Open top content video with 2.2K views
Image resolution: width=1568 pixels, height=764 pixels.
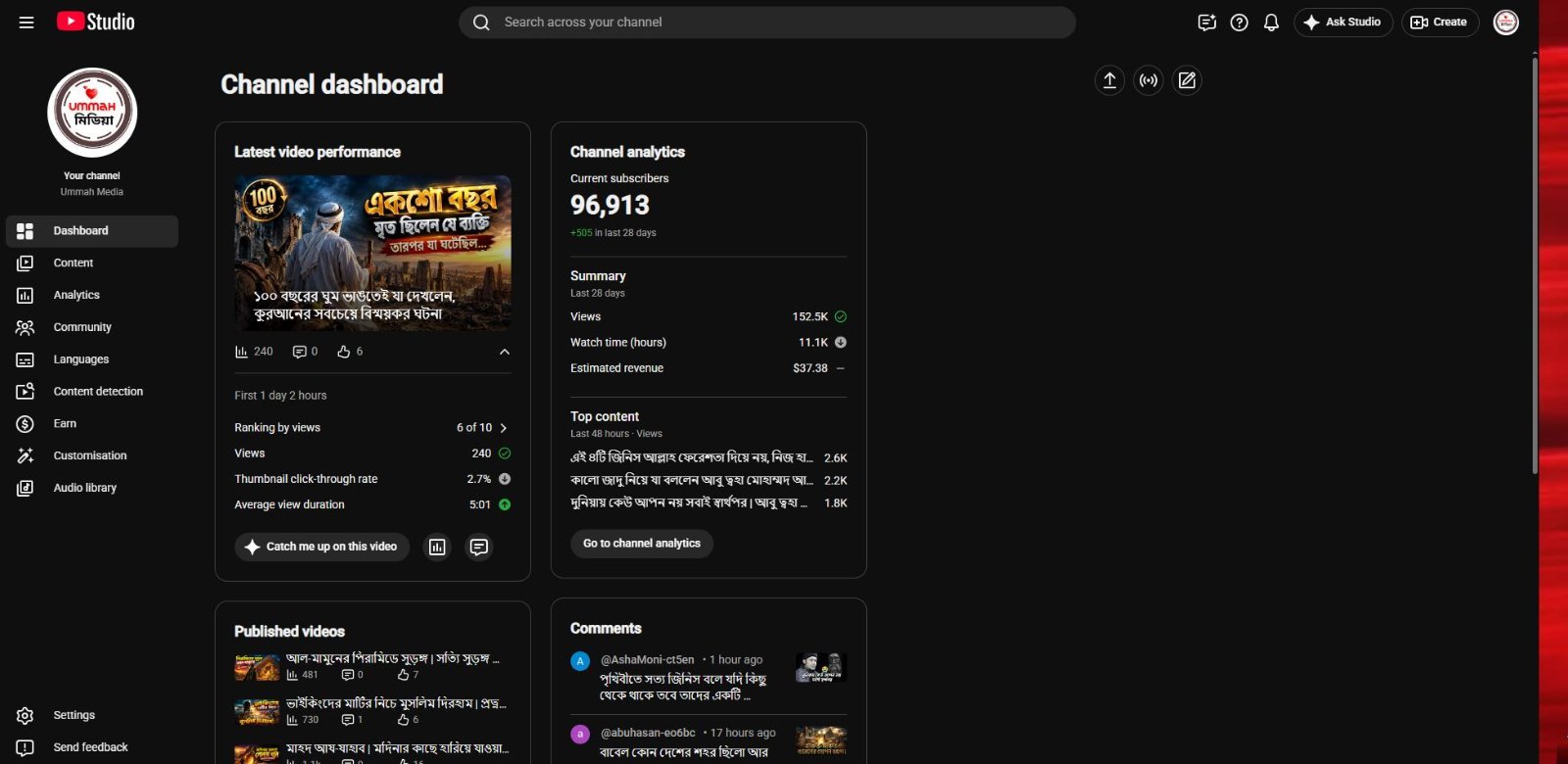[709, 480]
